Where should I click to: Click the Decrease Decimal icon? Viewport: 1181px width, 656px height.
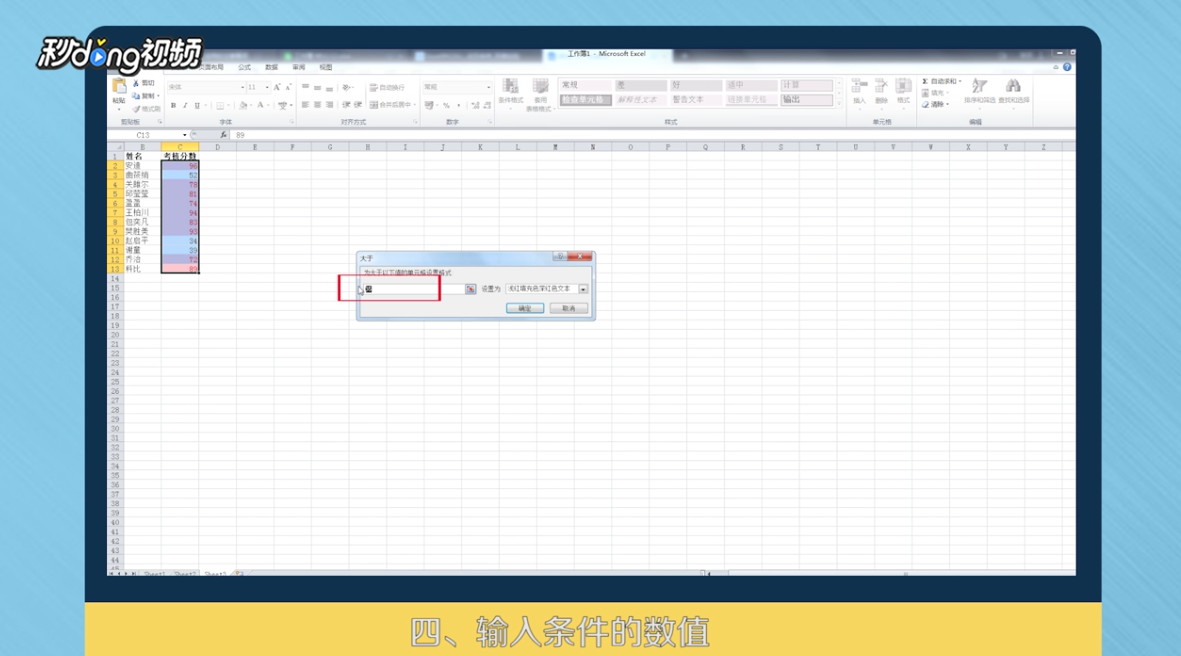(x=487, y=105)
